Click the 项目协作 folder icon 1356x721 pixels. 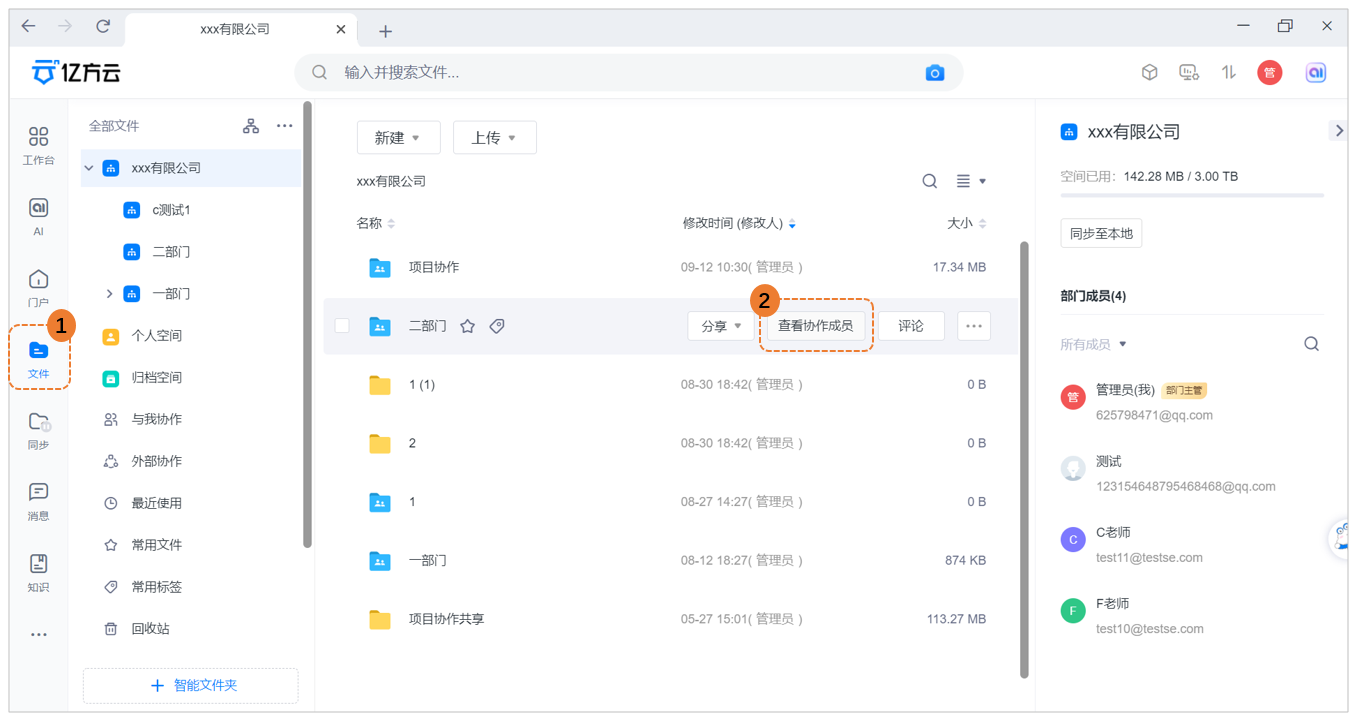380,267
